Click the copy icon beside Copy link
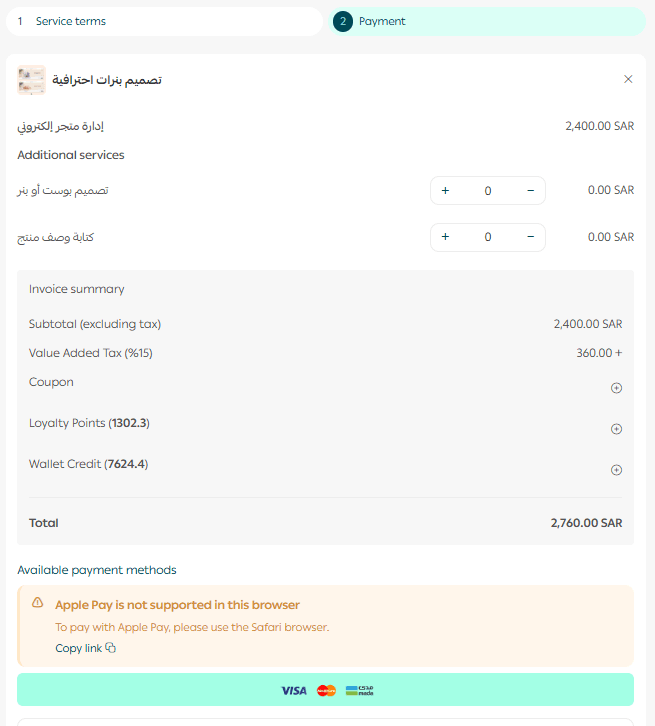The height and width of the screenshot is (726, 655). tap(111, 648)
